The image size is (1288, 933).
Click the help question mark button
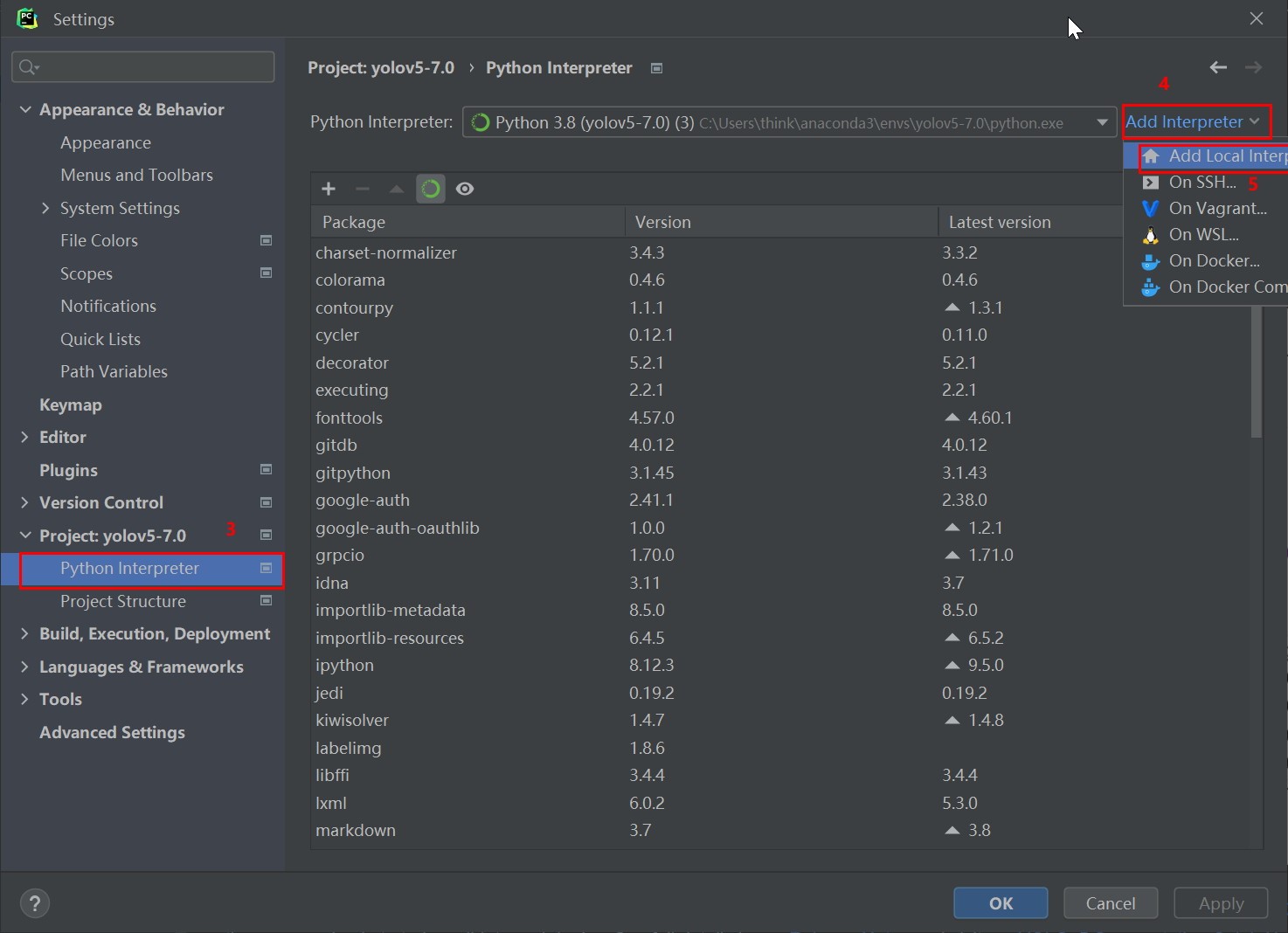[35, 903]
